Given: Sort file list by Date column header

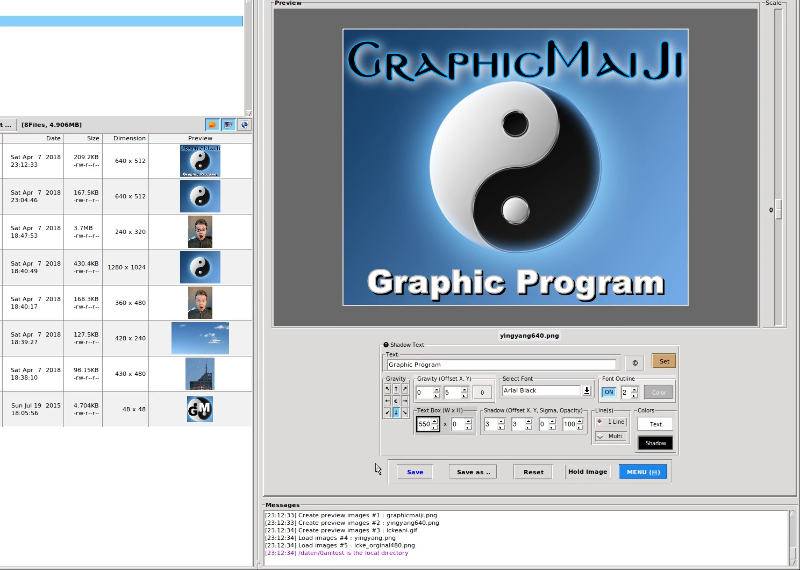Looking at the screenshot, I should 33,138.
